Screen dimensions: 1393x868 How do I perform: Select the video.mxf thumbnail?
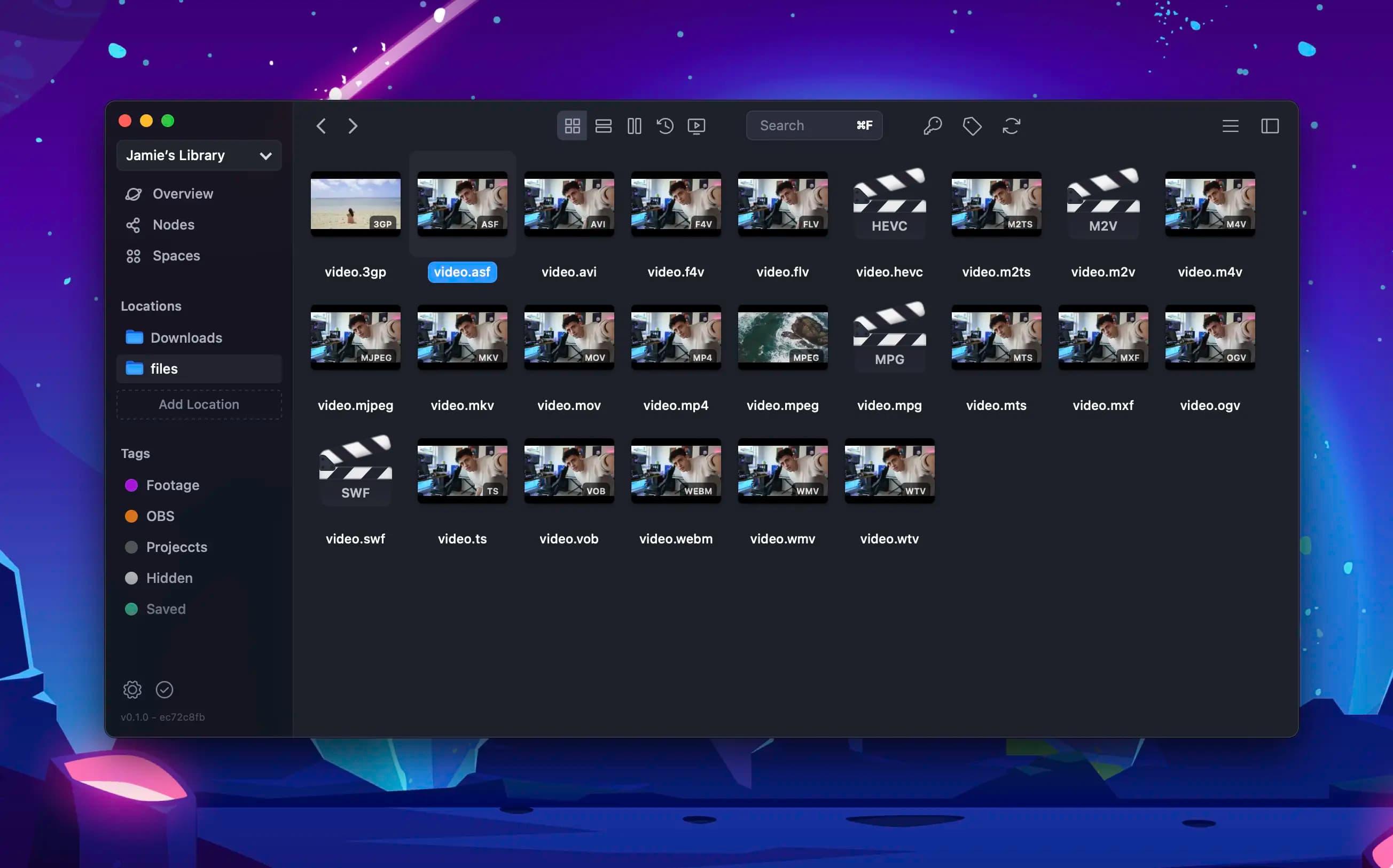tap(1104, 337)
